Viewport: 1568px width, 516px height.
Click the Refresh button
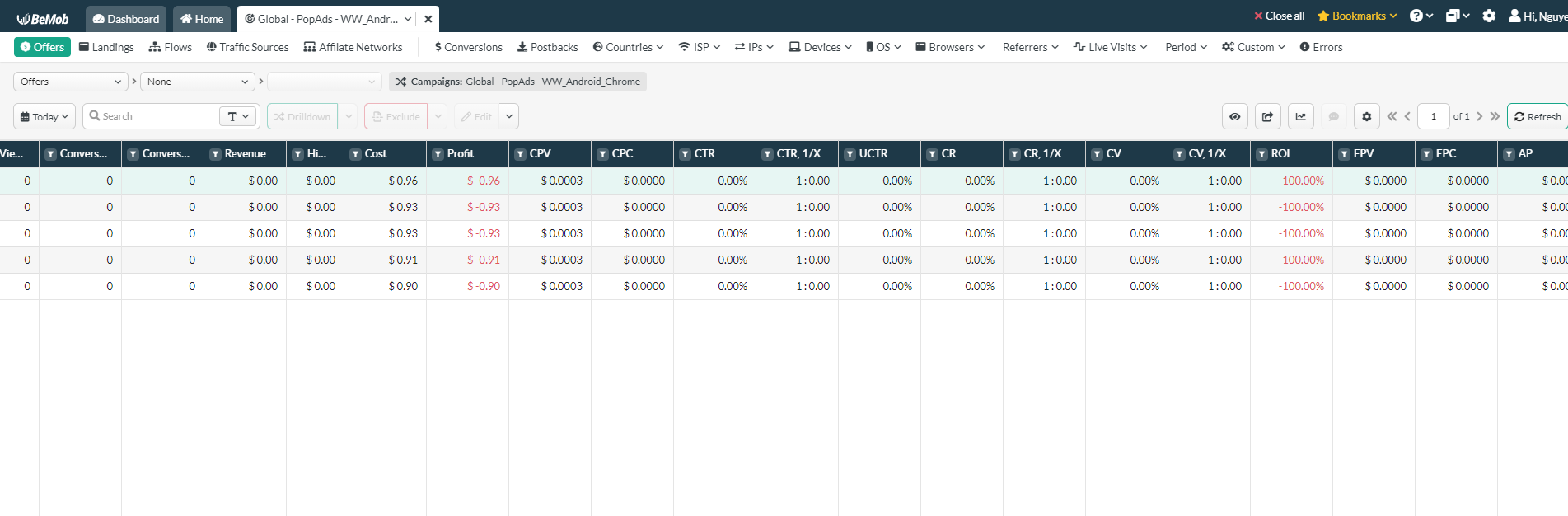1537,116
